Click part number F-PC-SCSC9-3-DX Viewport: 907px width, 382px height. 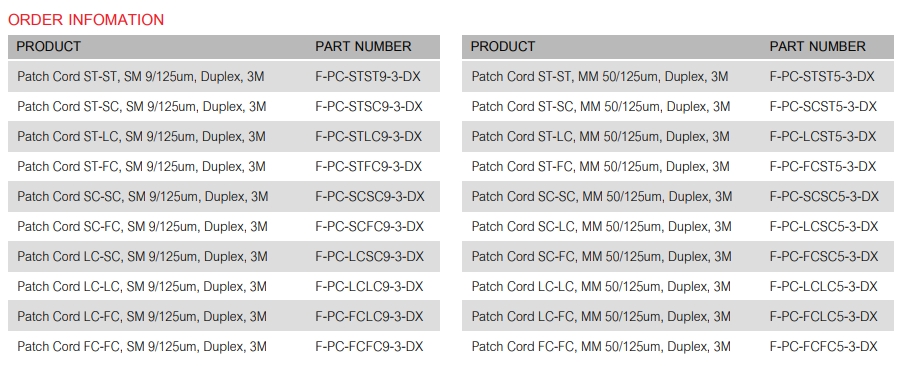point(370,197)
